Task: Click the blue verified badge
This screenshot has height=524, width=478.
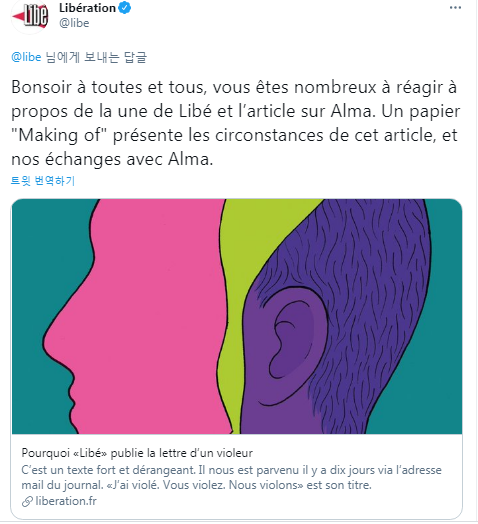Action: [x=125, y=8]
